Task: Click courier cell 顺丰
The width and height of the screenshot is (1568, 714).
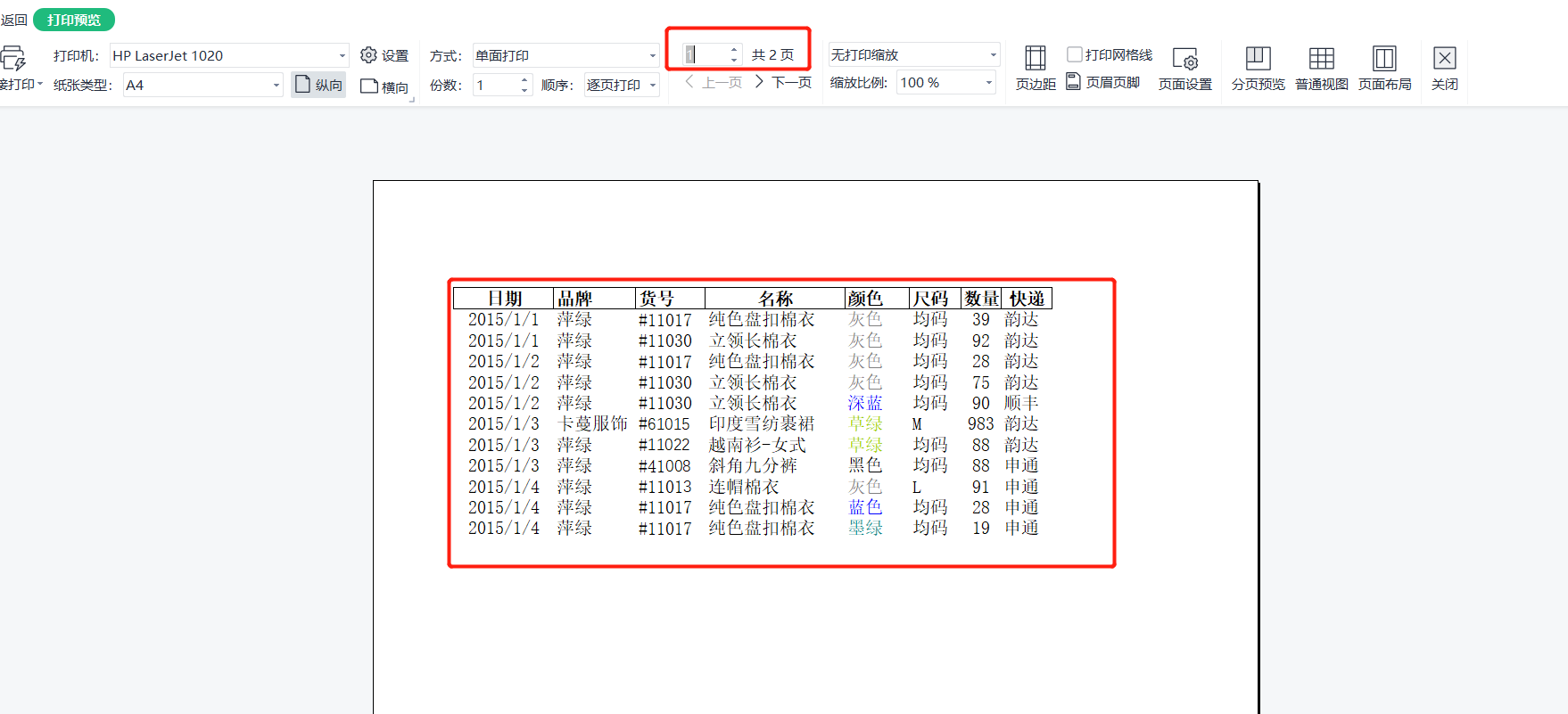Action: click(1021, 403)
